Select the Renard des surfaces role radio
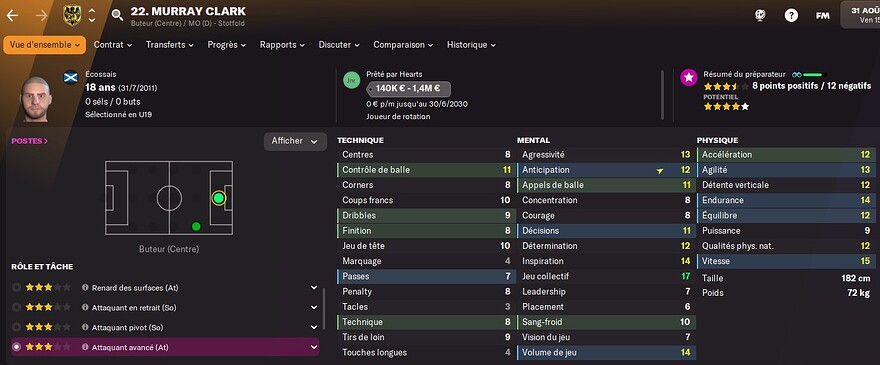This screenshot has width=880, height=365. point(16,288)
